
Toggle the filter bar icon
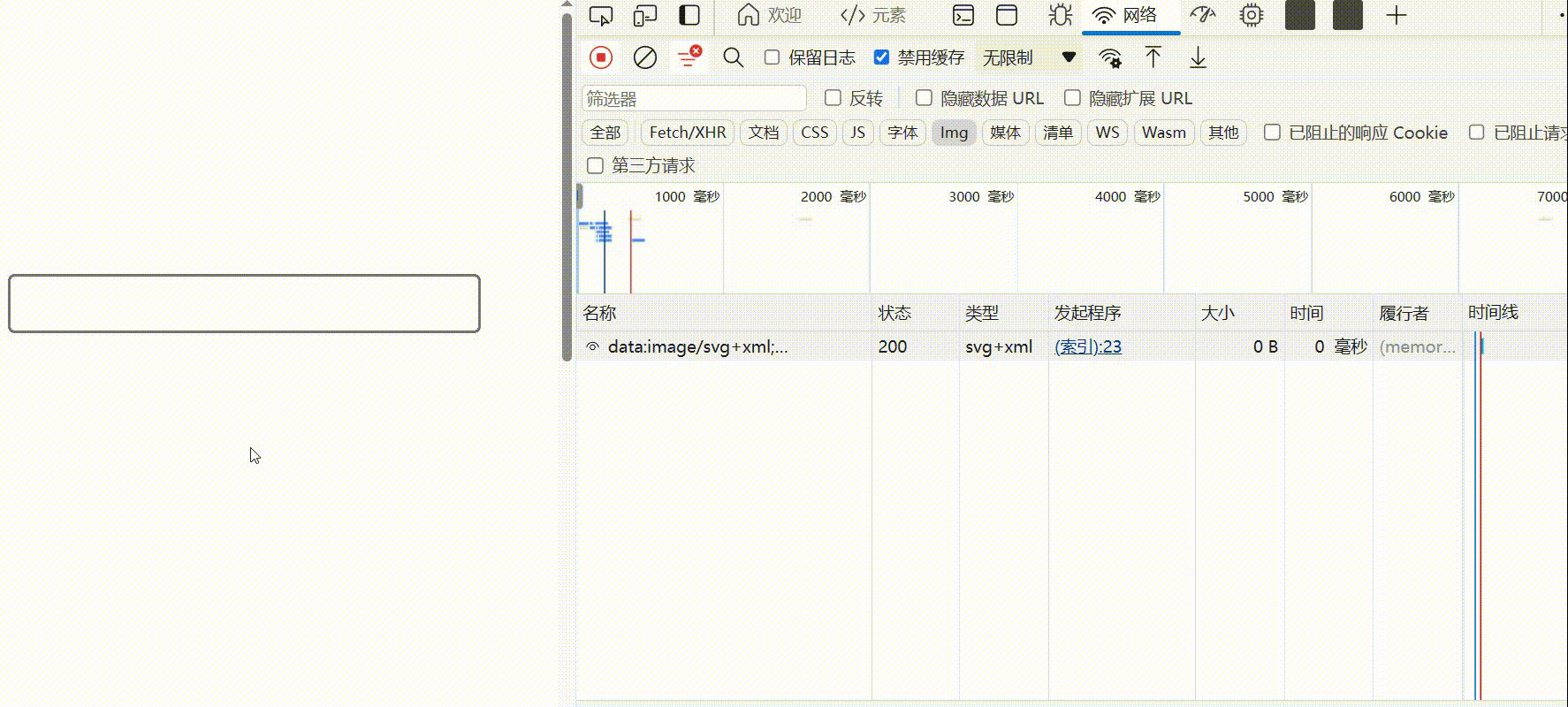point(689,57)
